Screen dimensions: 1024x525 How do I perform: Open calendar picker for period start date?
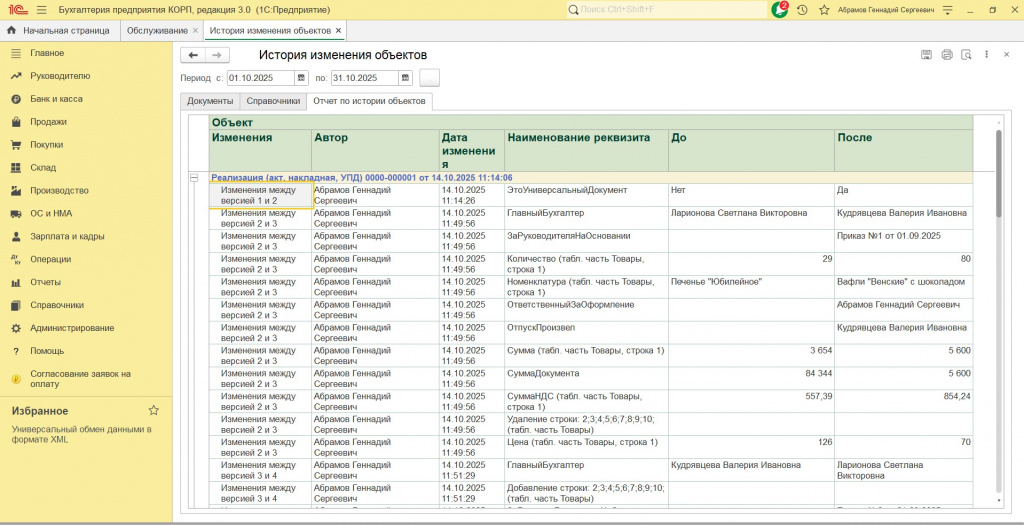[x=301, y=78]
